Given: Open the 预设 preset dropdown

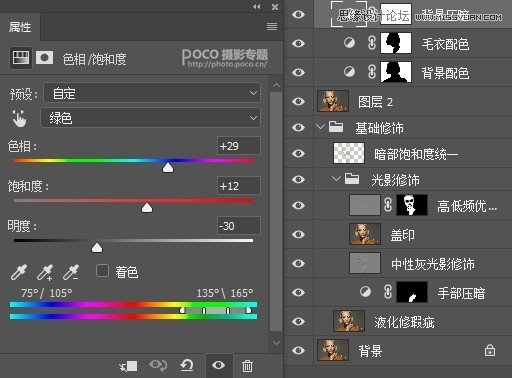Looking at the screenshot, I should tap(152, 93).
